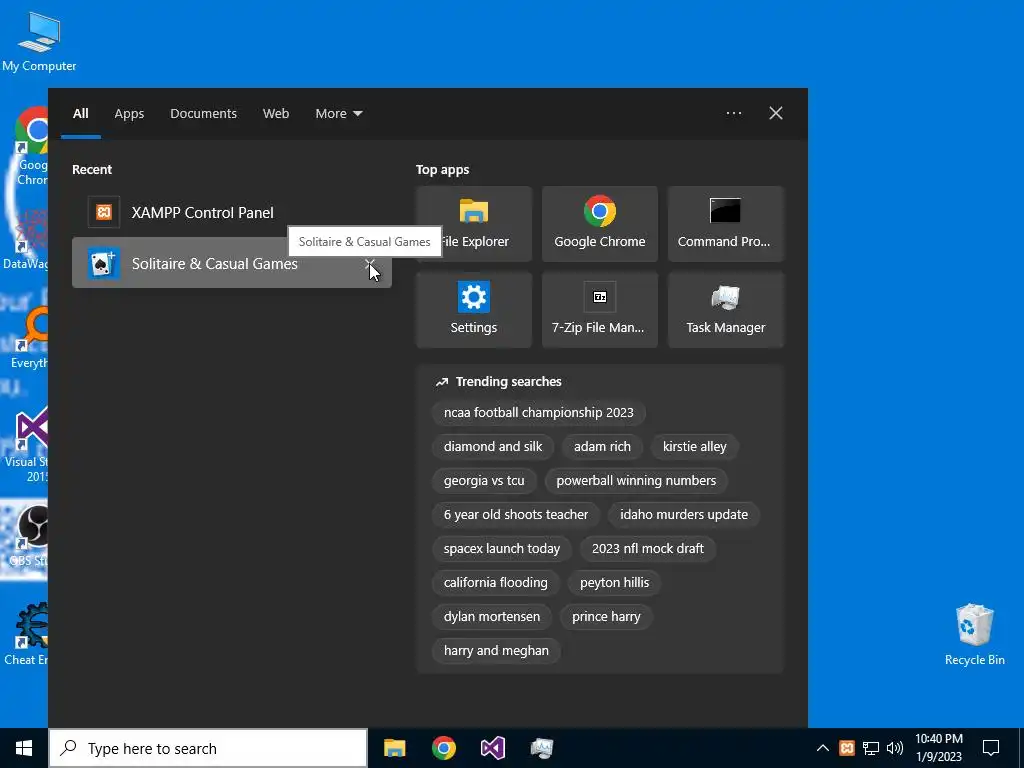Search trending 'diamond and silk'

tap(493, 447)
